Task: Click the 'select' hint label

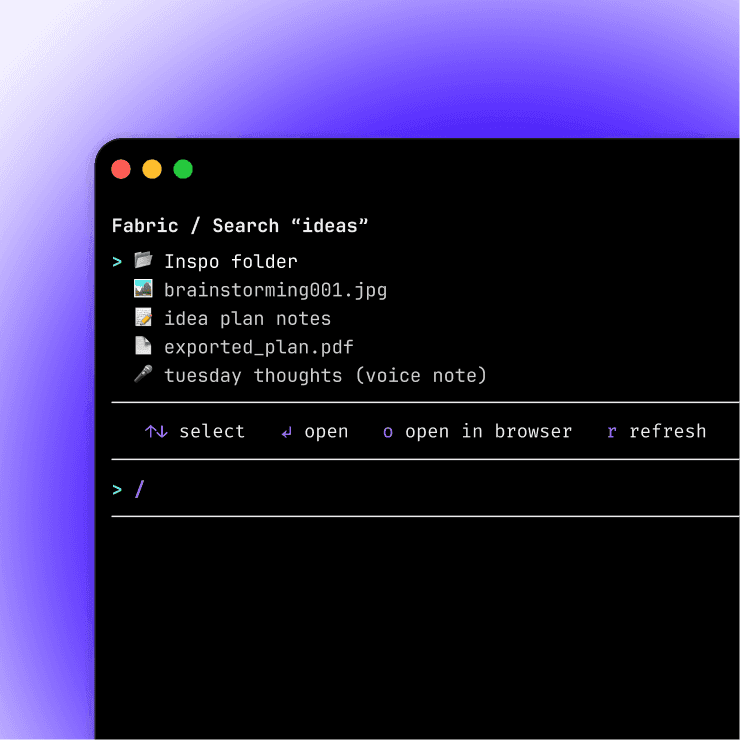Action: point(212,431)
